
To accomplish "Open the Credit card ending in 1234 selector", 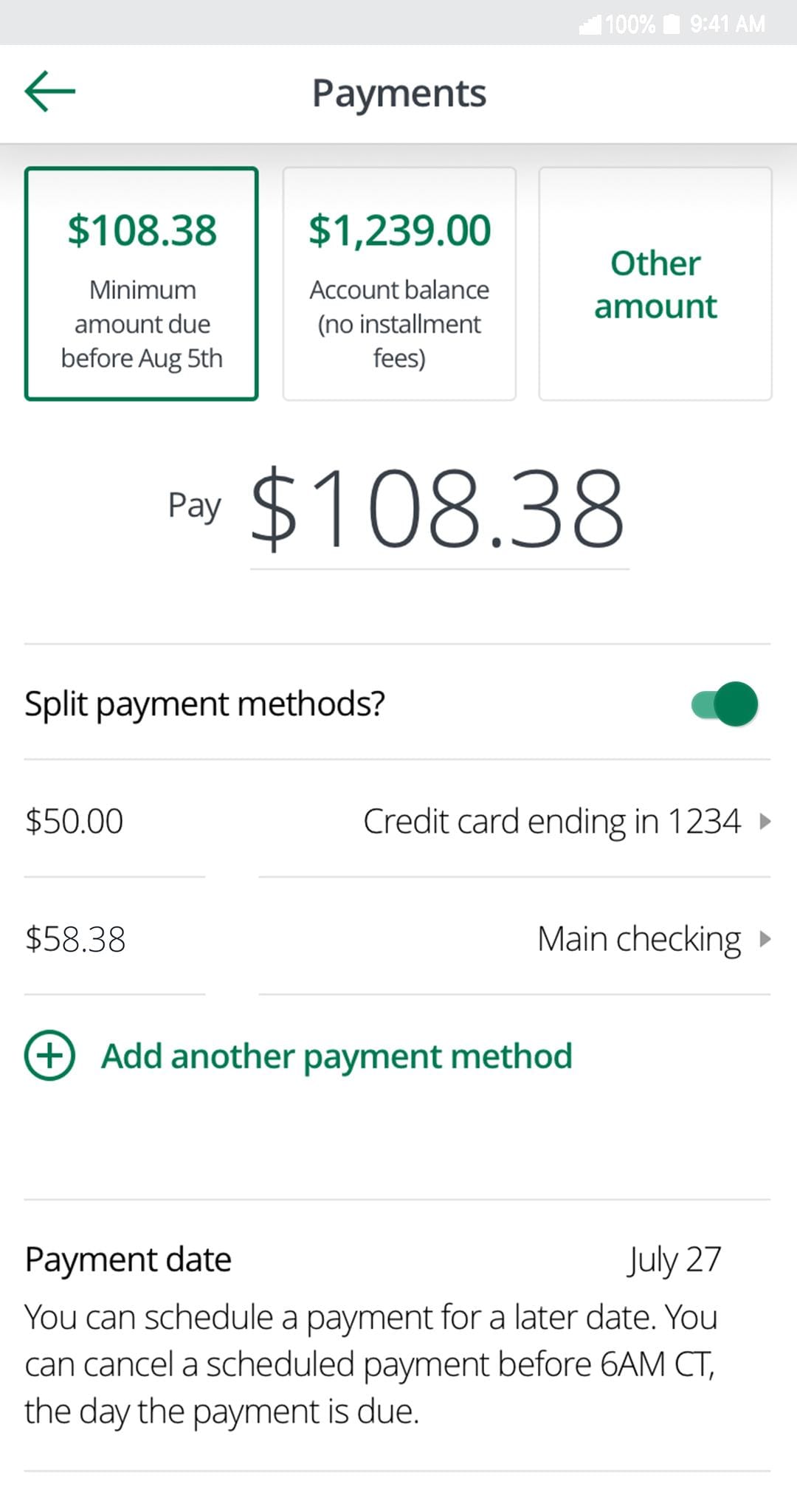I will pyautogui.click(x=553, y=820).
